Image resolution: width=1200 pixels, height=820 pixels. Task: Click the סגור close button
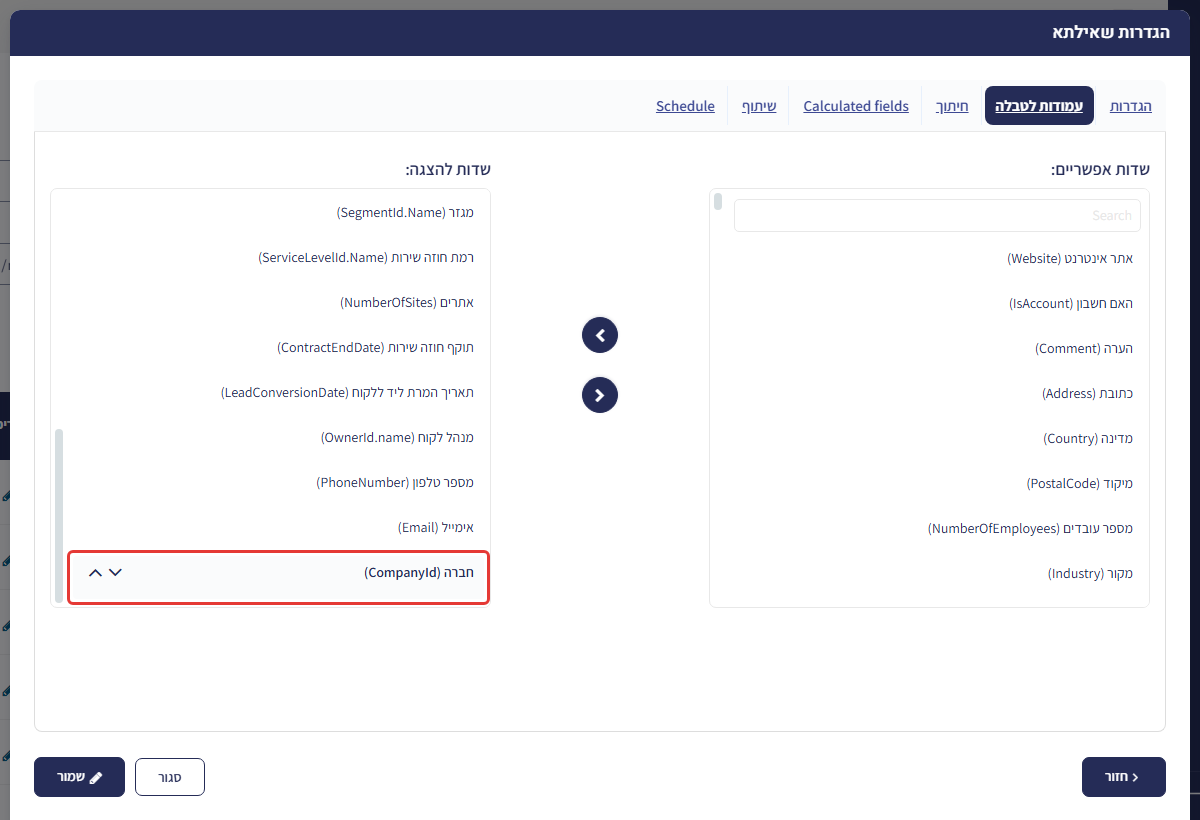(x=170, y=777)
